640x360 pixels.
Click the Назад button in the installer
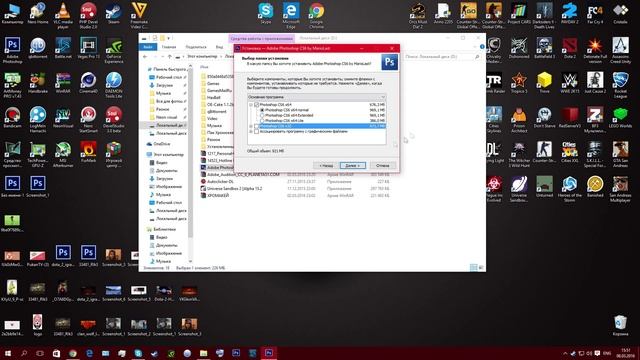tap(325, 165)
